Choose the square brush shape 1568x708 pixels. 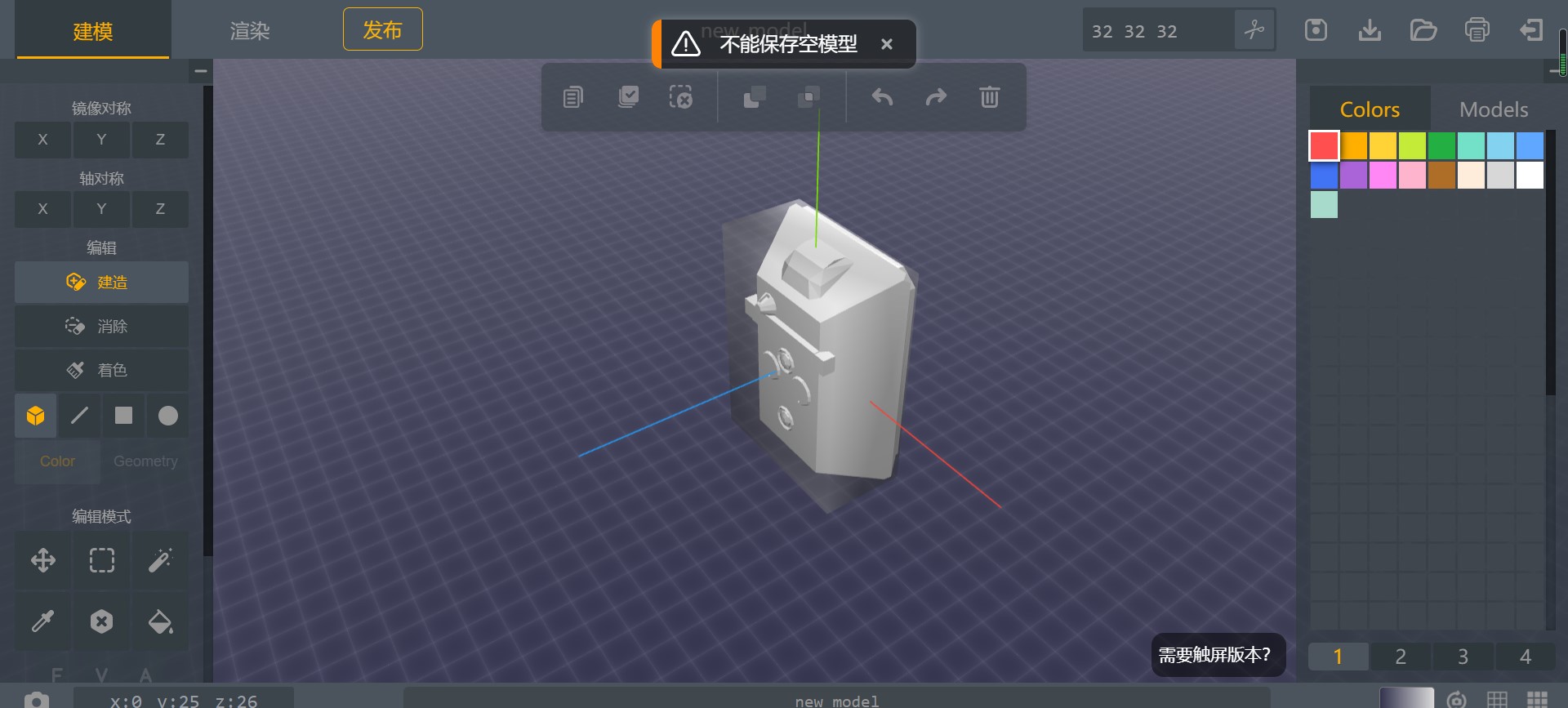click(x=123, y=416)
